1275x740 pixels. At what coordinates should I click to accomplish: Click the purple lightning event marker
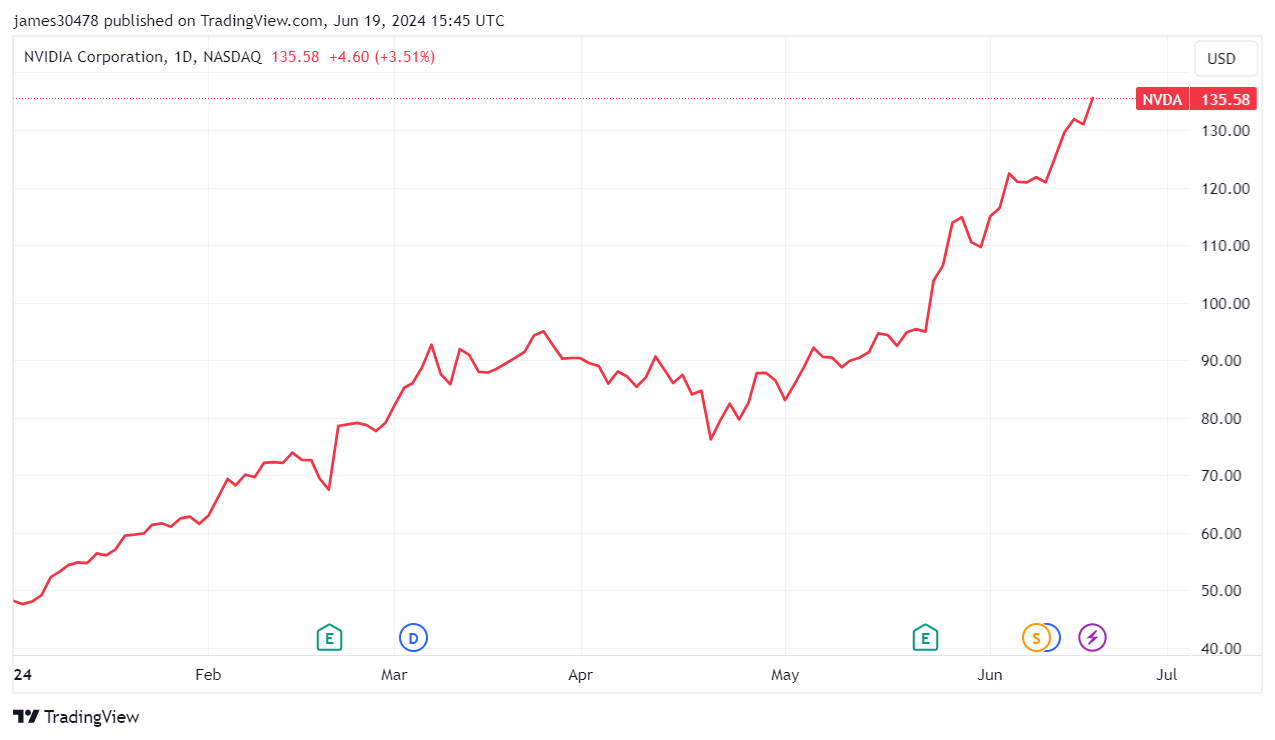[1092, 637]
